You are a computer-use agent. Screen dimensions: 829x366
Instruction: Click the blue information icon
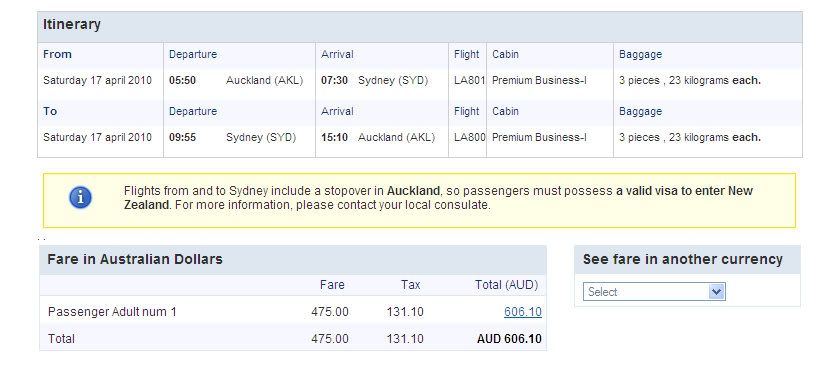coord(80,198)
